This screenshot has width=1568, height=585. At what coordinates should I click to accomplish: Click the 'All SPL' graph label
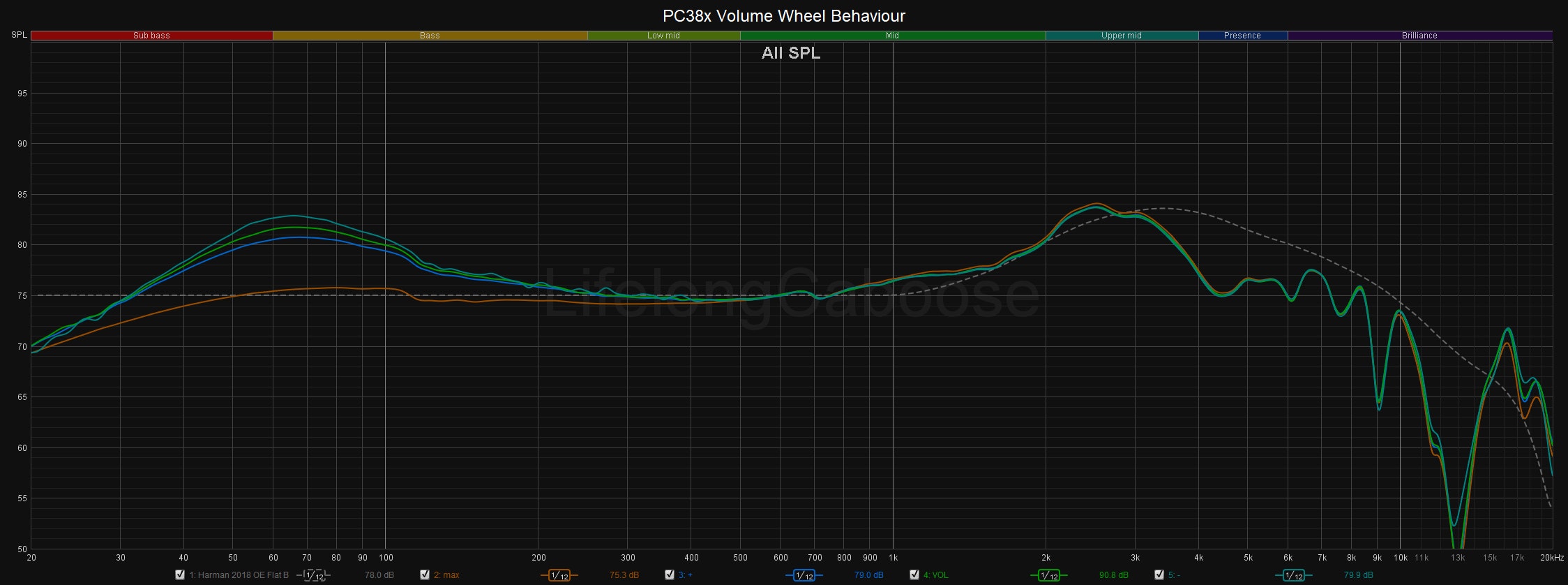[790, 53]
